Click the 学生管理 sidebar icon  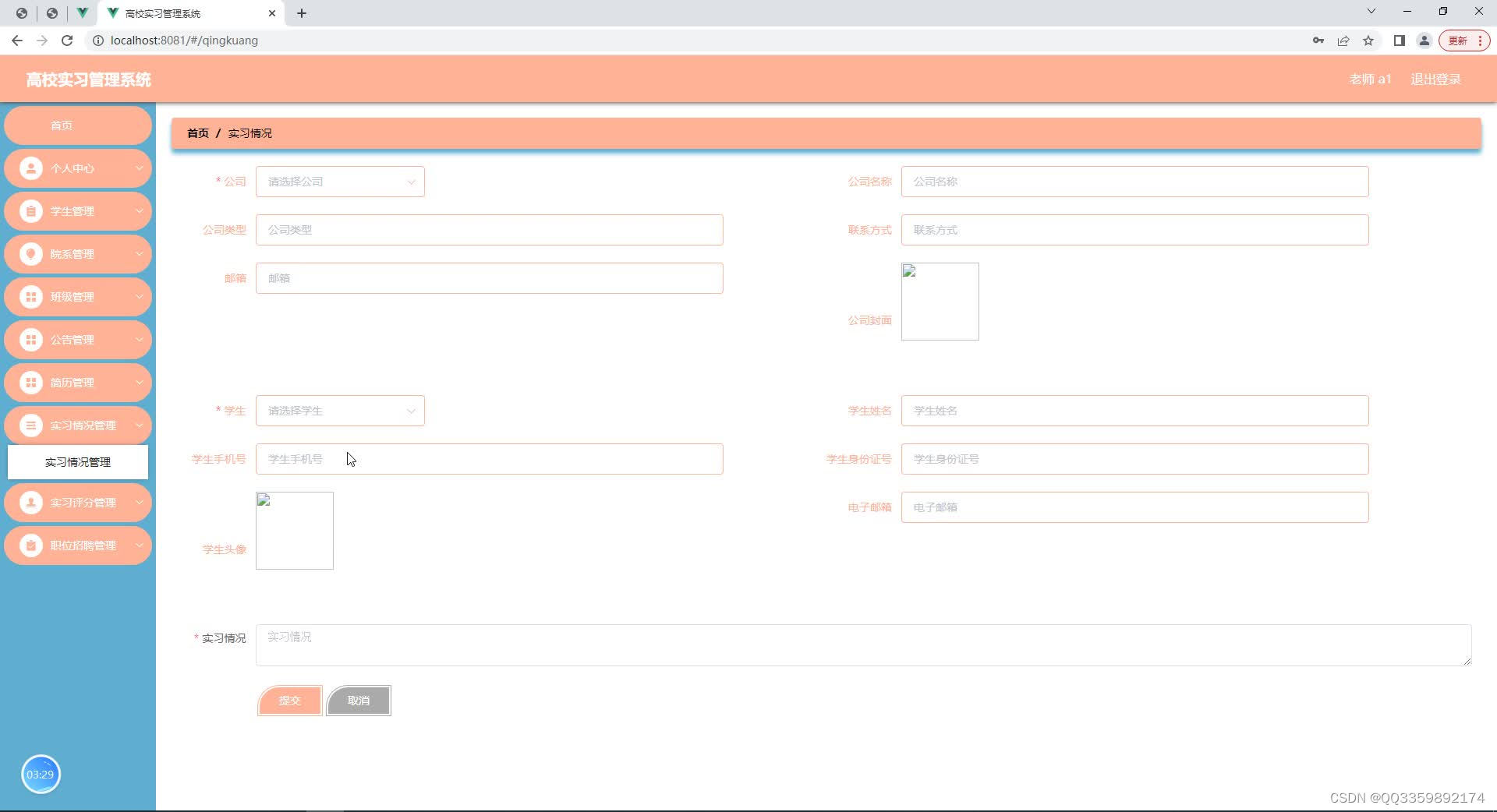coord(31,211)
